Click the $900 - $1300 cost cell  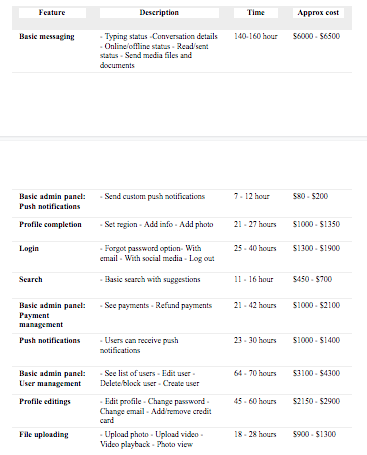(314, 434)
